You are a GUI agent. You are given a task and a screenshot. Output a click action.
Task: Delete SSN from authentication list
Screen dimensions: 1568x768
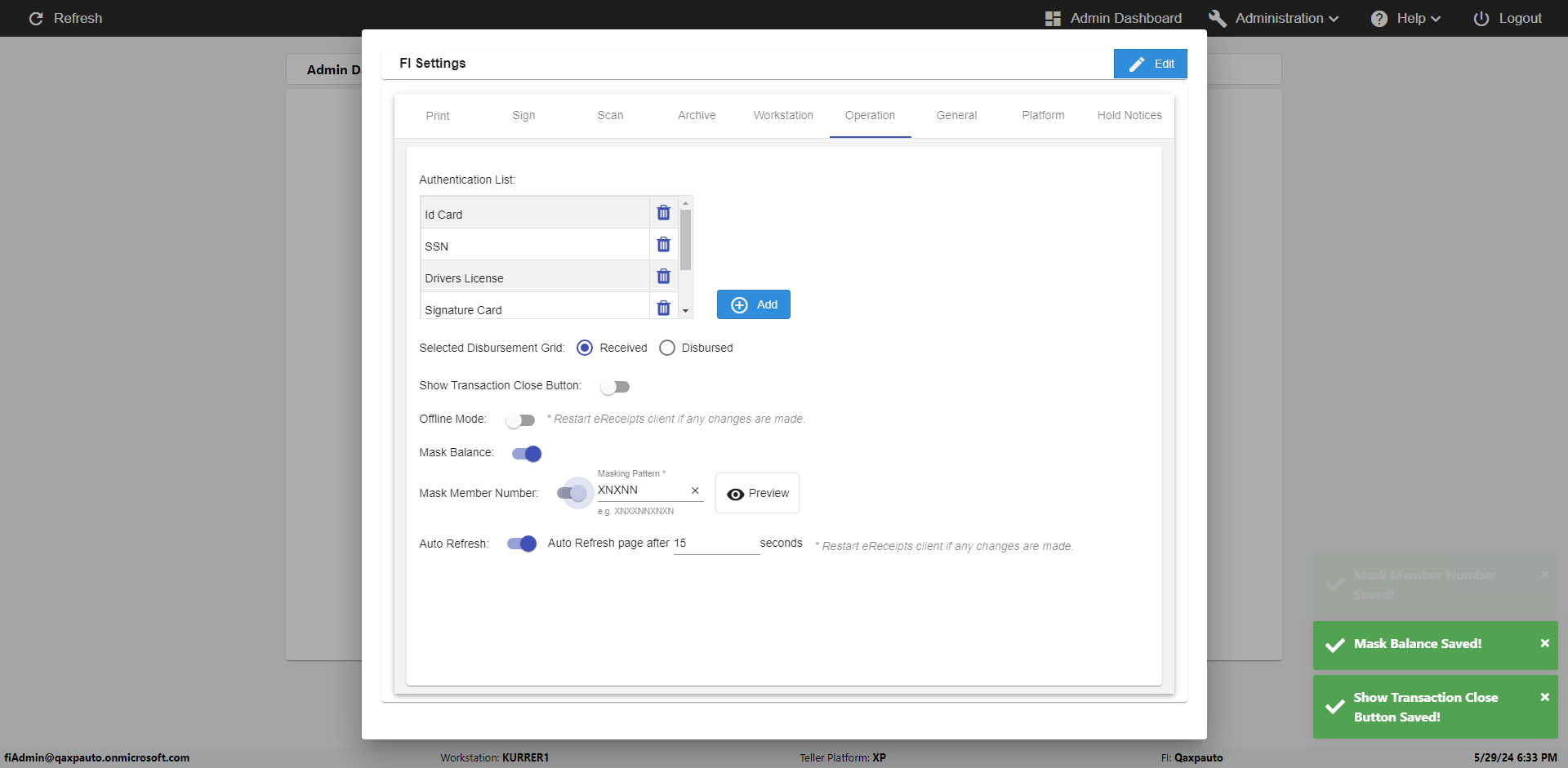pos(663,245)
